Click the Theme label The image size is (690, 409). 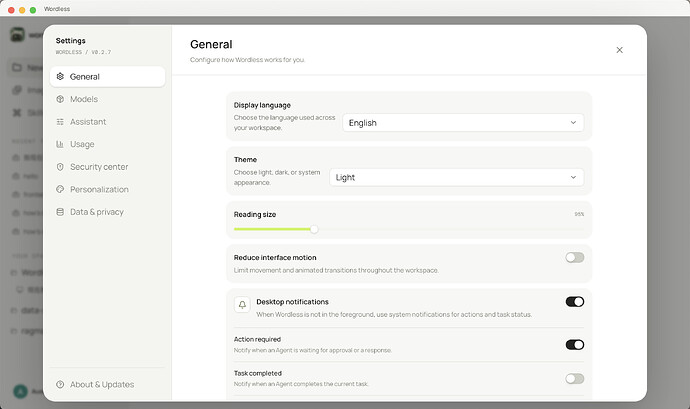click(245, 159)
